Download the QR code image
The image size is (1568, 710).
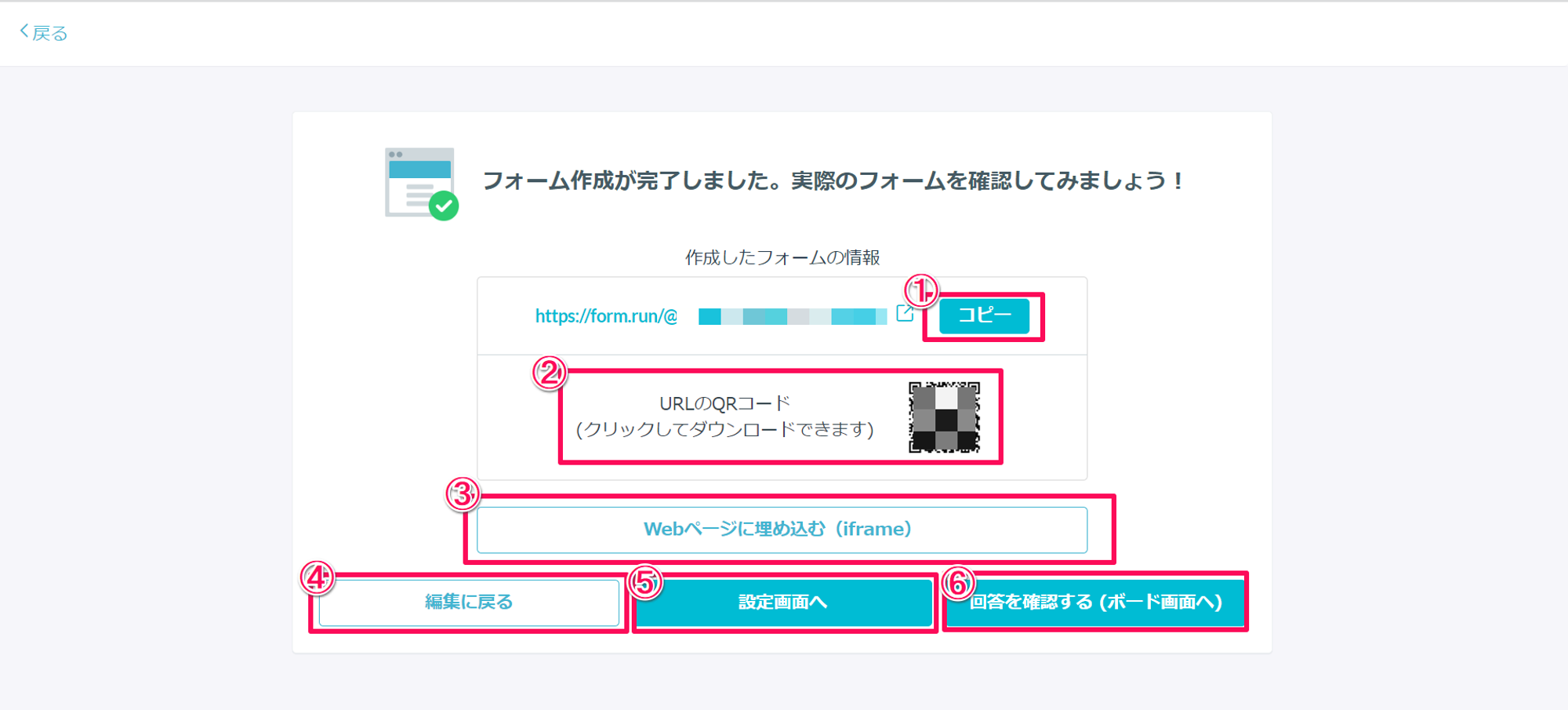pyautogui.click(x=944, y=417)
